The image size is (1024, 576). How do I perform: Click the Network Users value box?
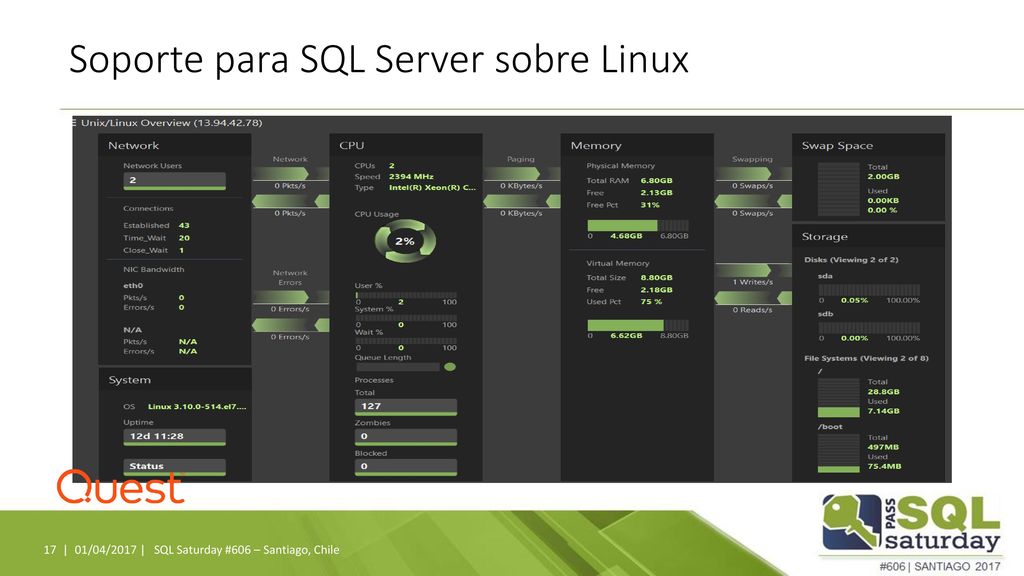click(174, 180)
